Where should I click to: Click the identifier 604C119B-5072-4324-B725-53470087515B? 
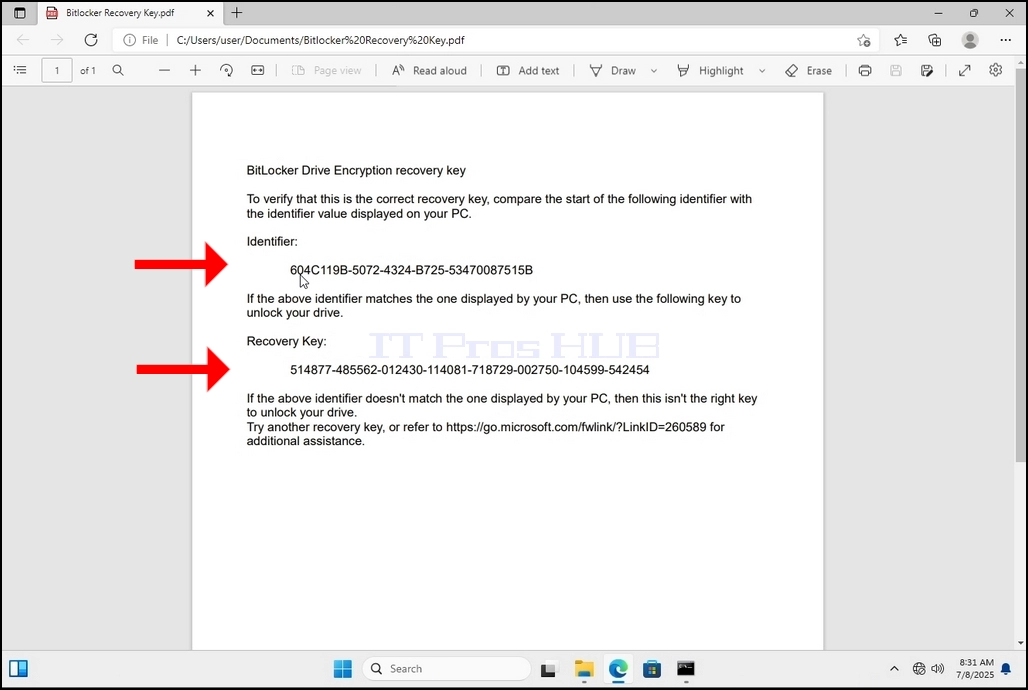coord(412,270)
